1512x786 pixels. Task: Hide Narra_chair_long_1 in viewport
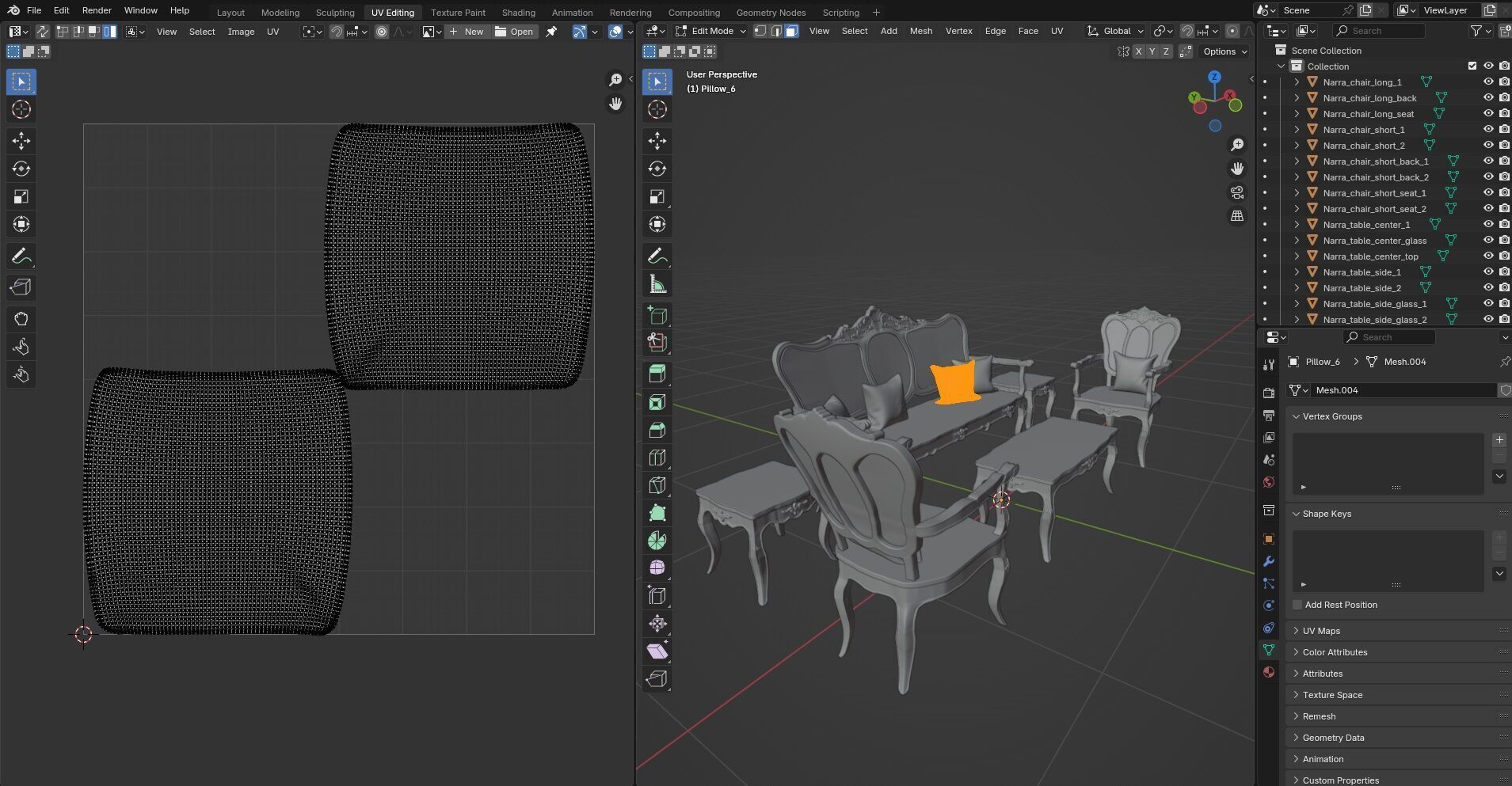(1488, 82)
